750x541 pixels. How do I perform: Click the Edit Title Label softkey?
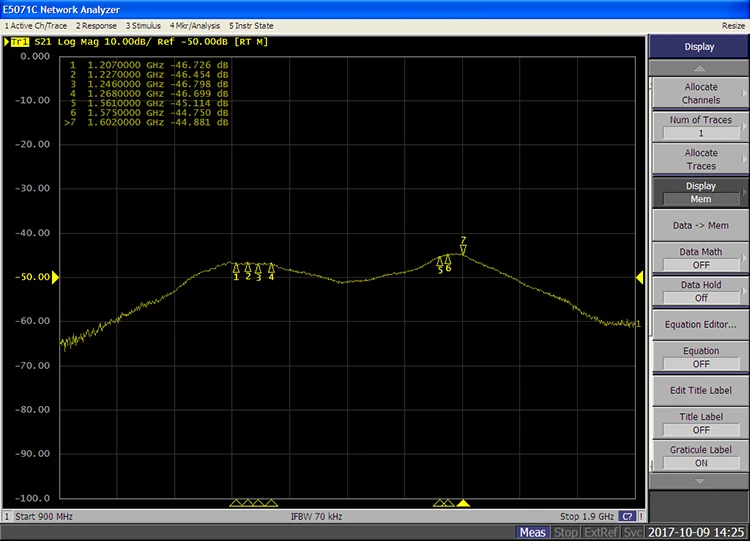click(700, 390)
